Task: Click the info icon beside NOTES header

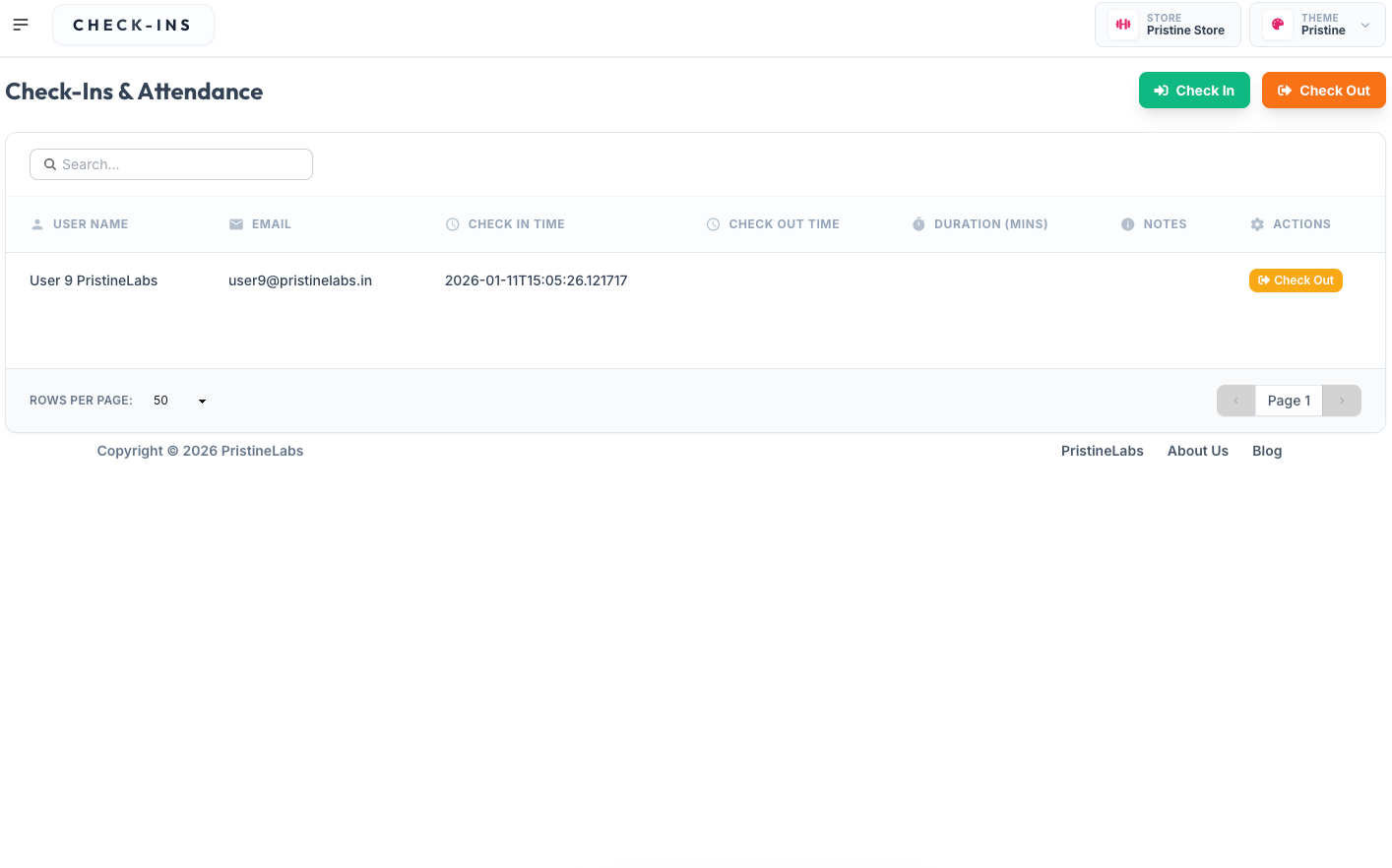Action: [1128, 224]
